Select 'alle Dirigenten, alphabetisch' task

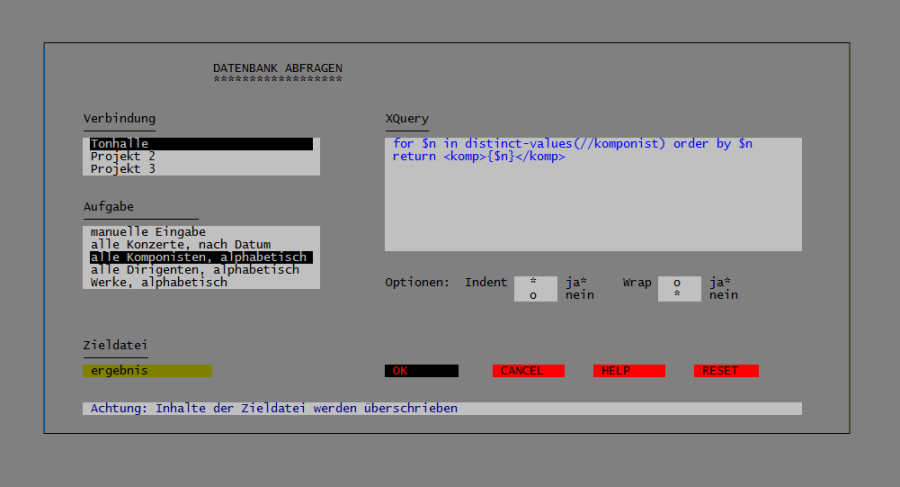pos(200,270)
